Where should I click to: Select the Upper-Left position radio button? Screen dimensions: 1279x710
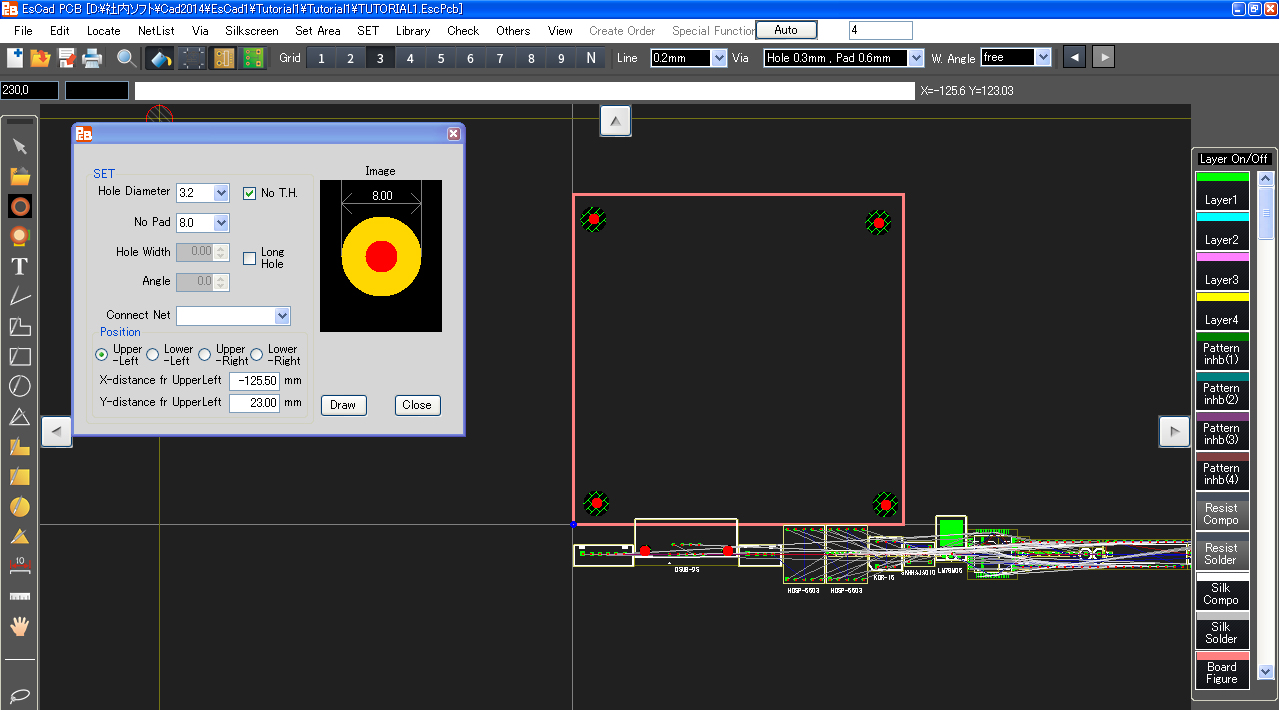point(102,354)
